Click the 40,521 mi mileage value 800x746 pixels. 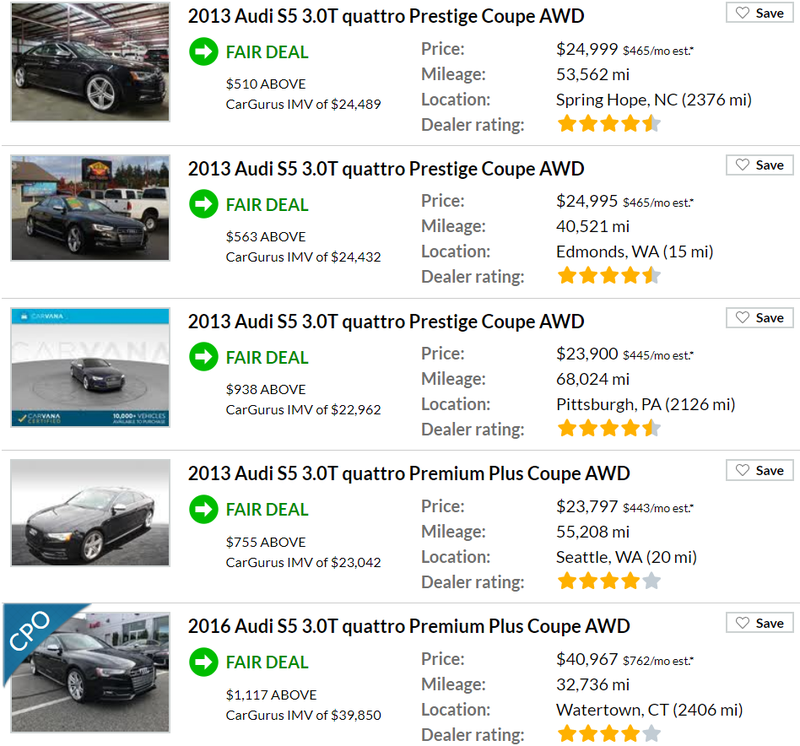(593, 227)
